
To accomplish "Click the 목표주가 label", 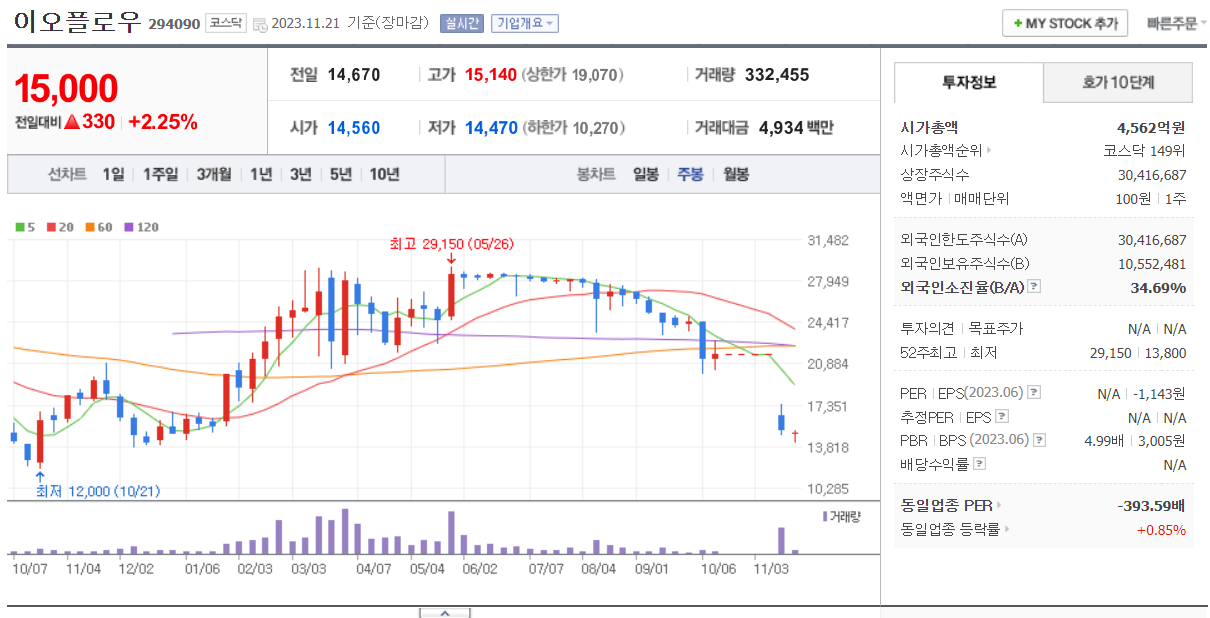I will pyautogui.click(x=996, y=329).
